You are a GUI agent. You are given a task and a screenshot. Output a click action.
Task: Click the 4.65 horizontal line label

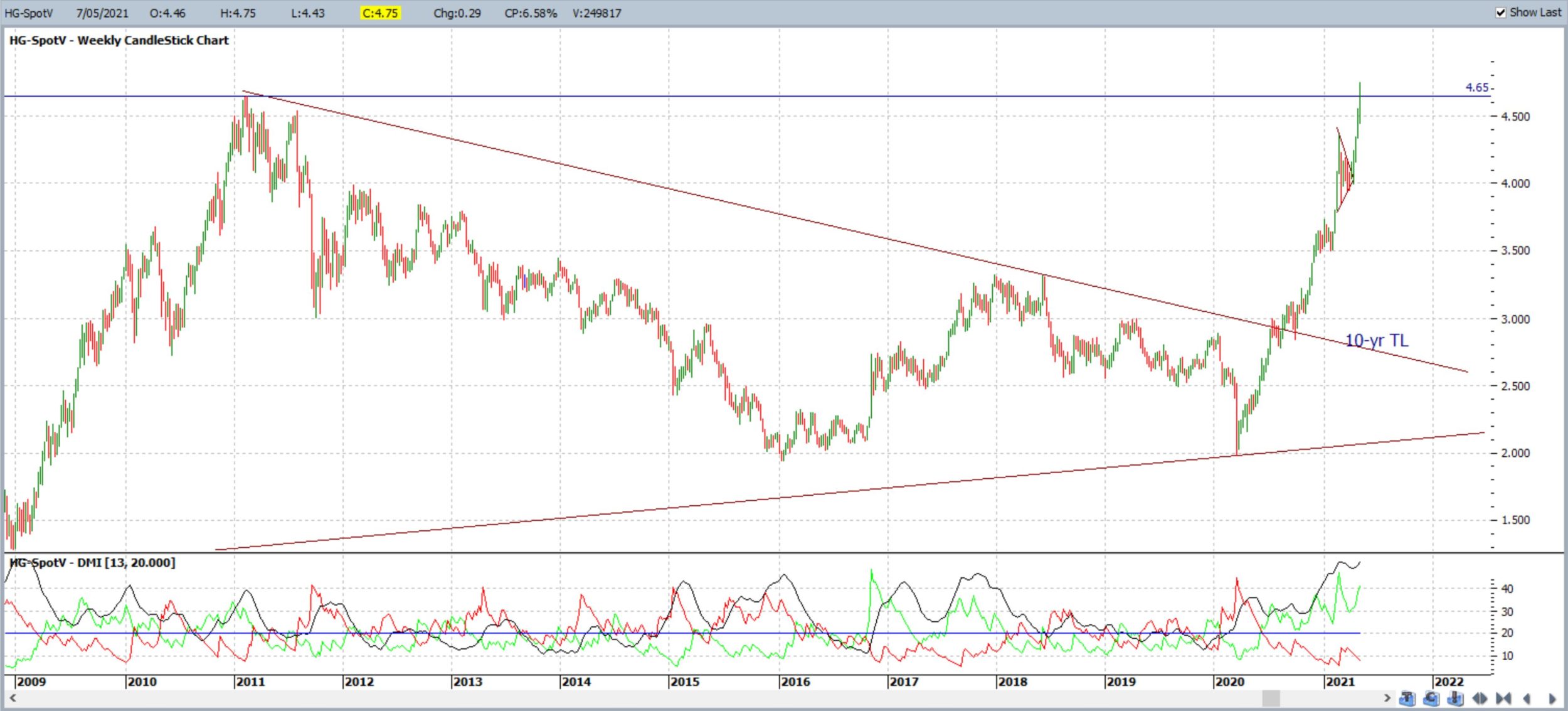click(1476, 87)
